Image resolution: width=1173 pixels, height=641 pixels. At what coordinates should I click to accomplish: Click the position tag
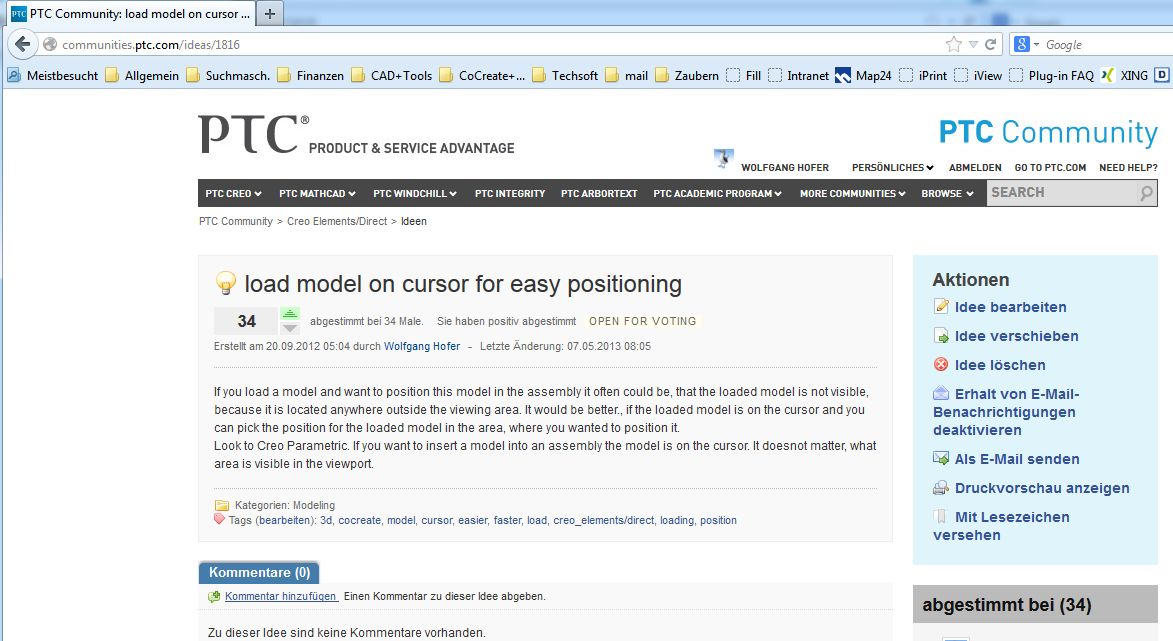point(718,520)
